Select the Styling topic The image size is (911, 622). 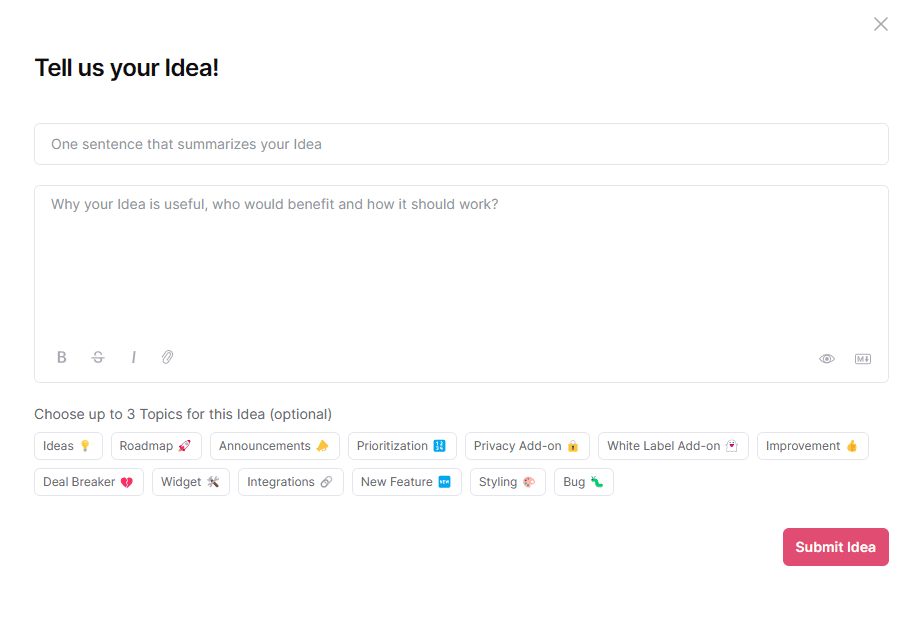click(507, 481)
